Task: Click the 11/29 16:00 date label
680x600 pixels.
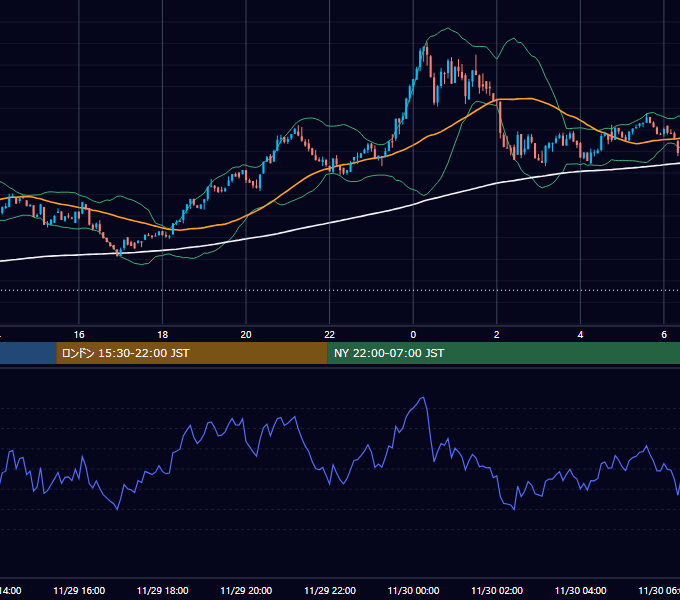Action: (x=79, y=590)
